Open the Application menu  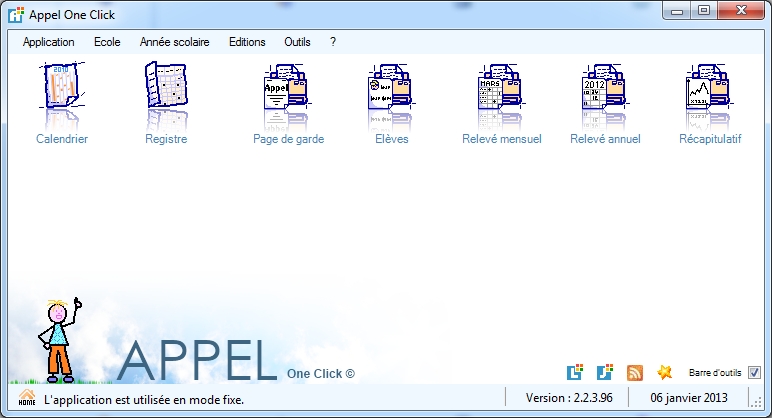pos(48,42)
